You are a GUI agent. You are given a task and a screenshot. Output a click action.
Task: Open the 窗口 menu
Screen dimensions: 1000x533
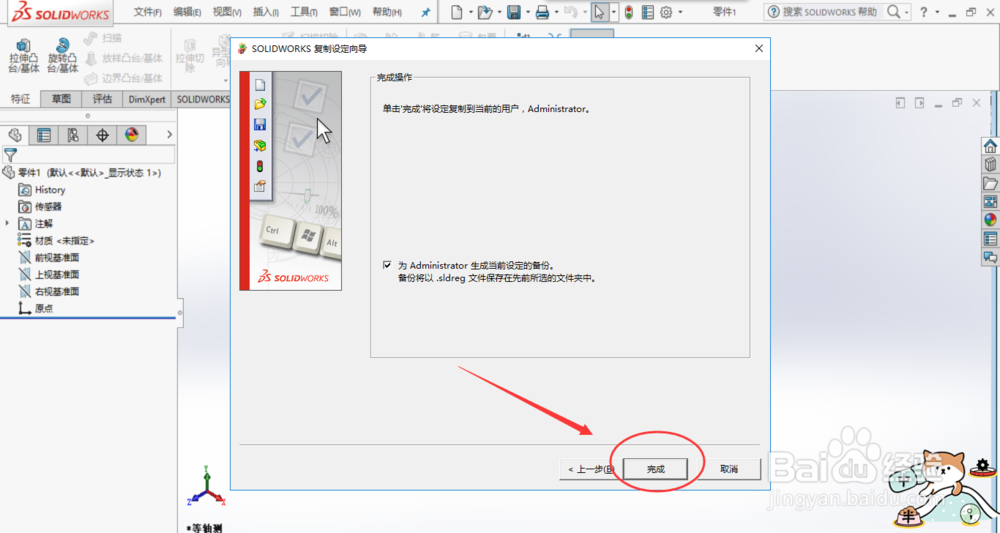coord(344,11)
